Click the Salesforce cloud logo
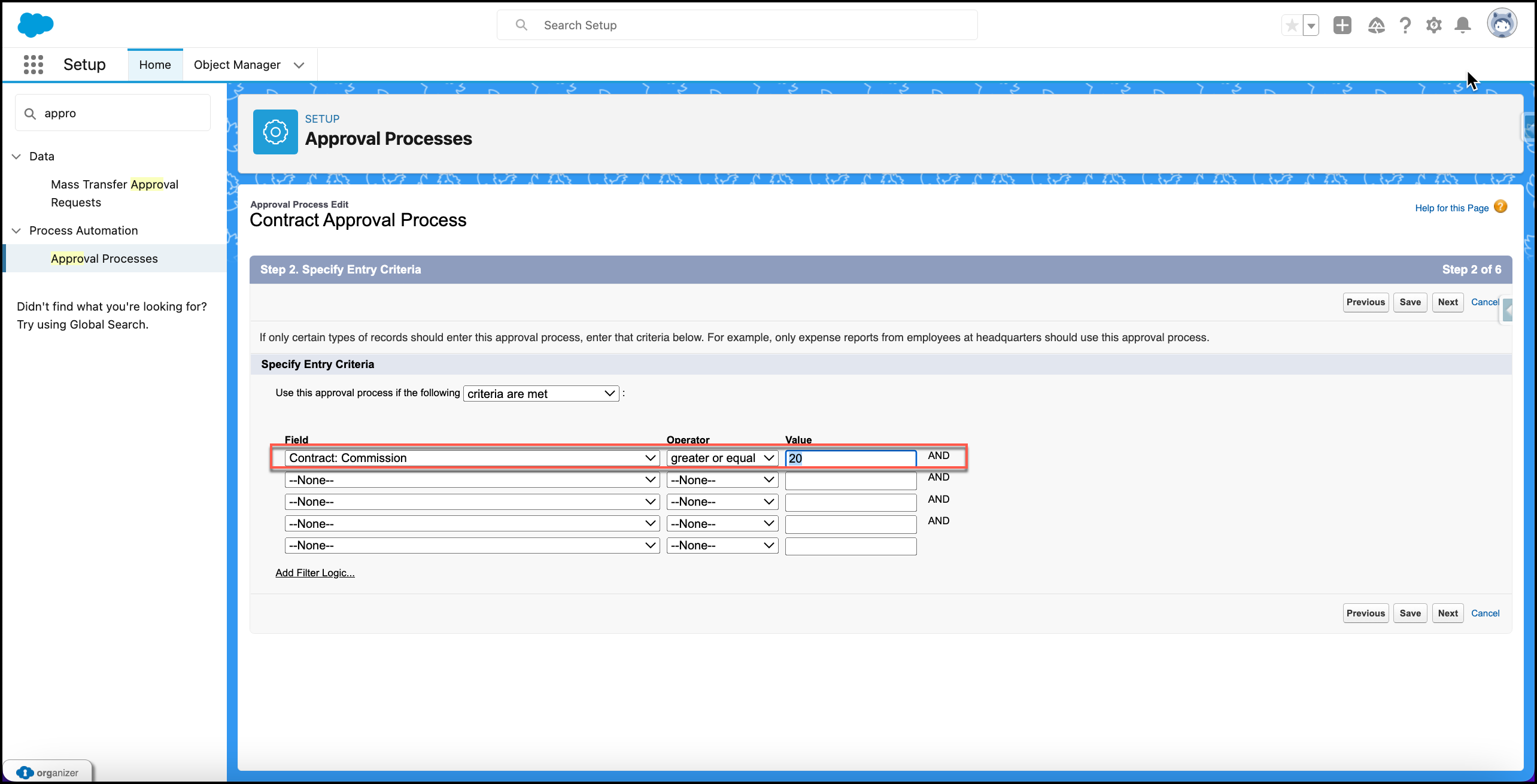1537x784 pixels. (35, 25)
